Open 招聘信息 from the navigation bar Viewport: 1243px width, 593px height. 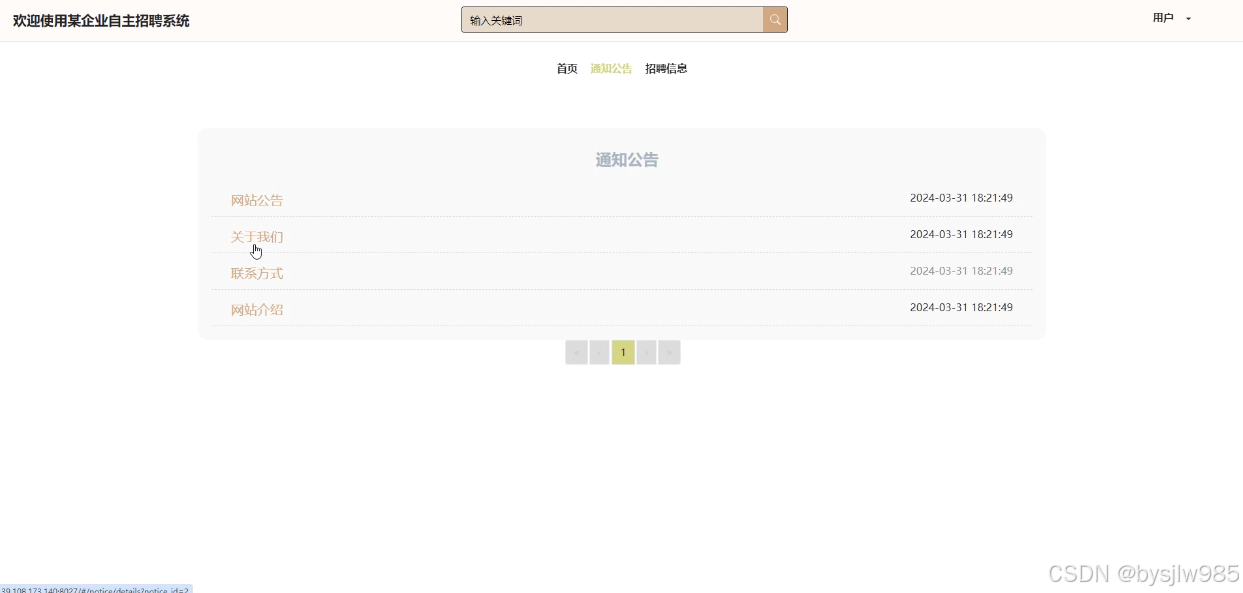point(666,69)
